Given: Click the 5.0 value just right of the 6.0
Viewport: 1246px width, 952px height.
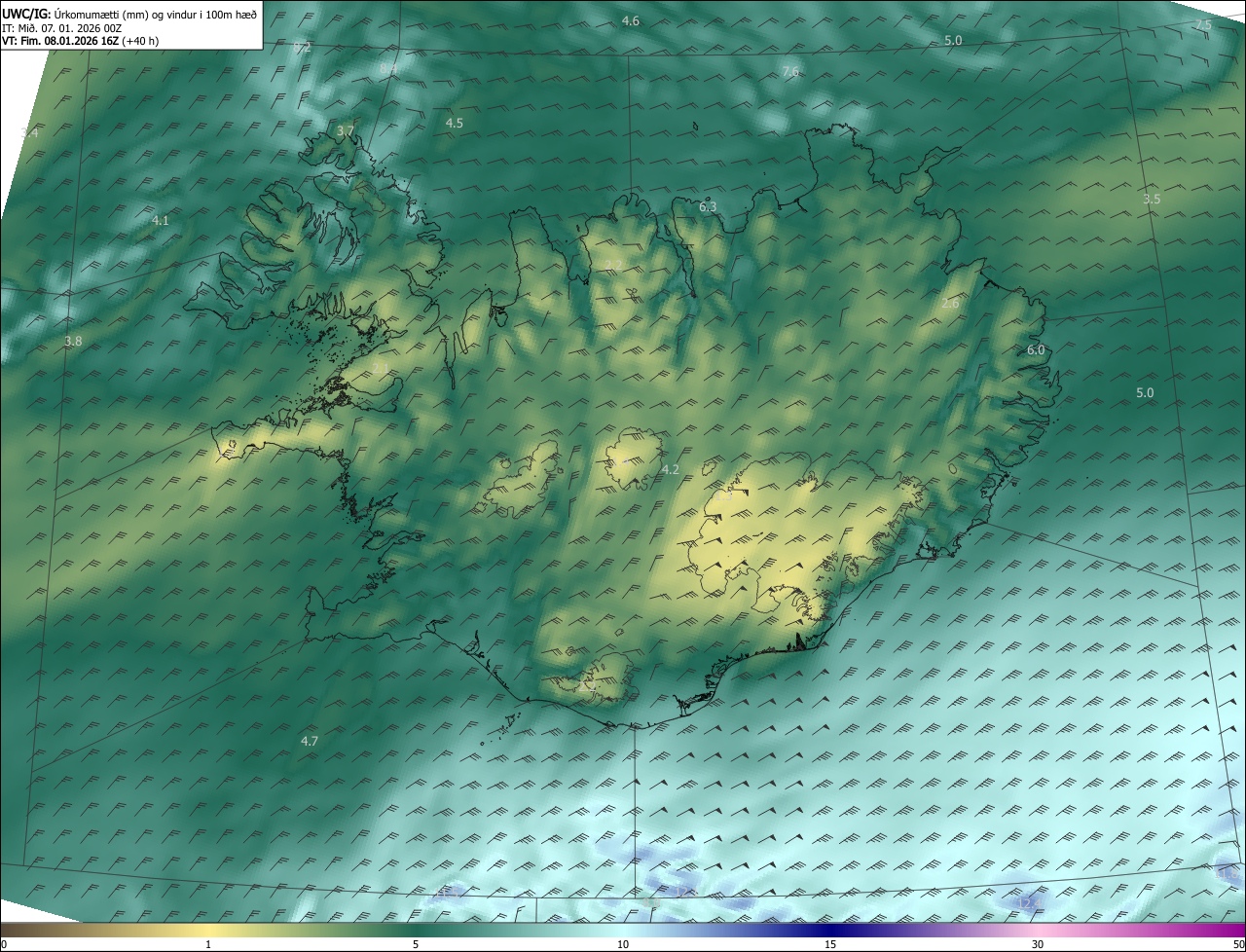Looking at the screenshot, I should tap(1145, 393).
